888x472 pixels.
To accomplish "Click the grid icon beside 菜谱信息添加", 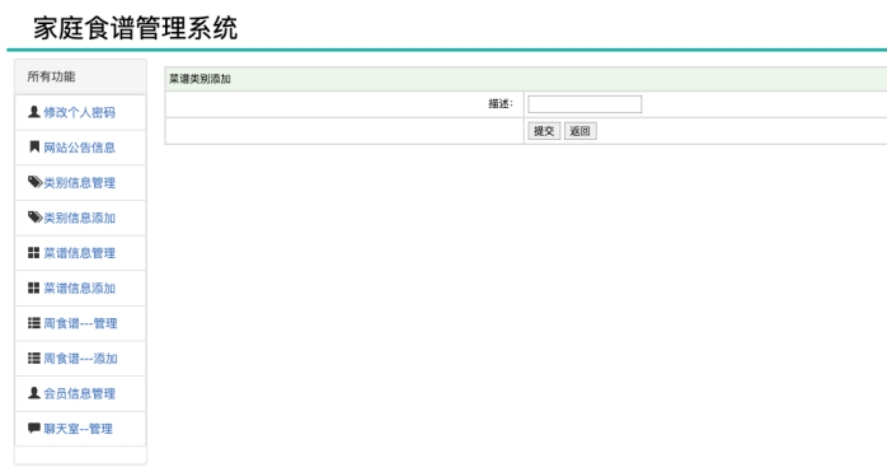I will [x=34, y=288].
